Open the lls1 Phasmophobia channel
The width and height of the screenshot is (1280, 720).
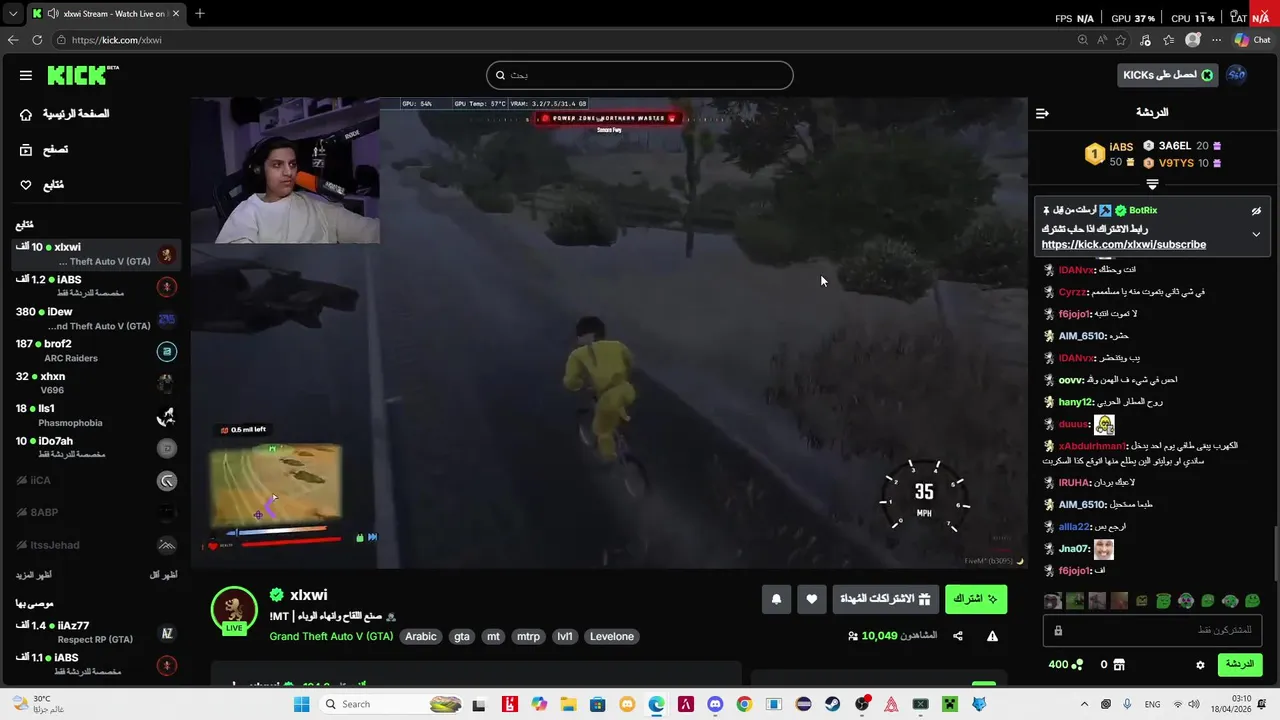click(x=96, y=415)
